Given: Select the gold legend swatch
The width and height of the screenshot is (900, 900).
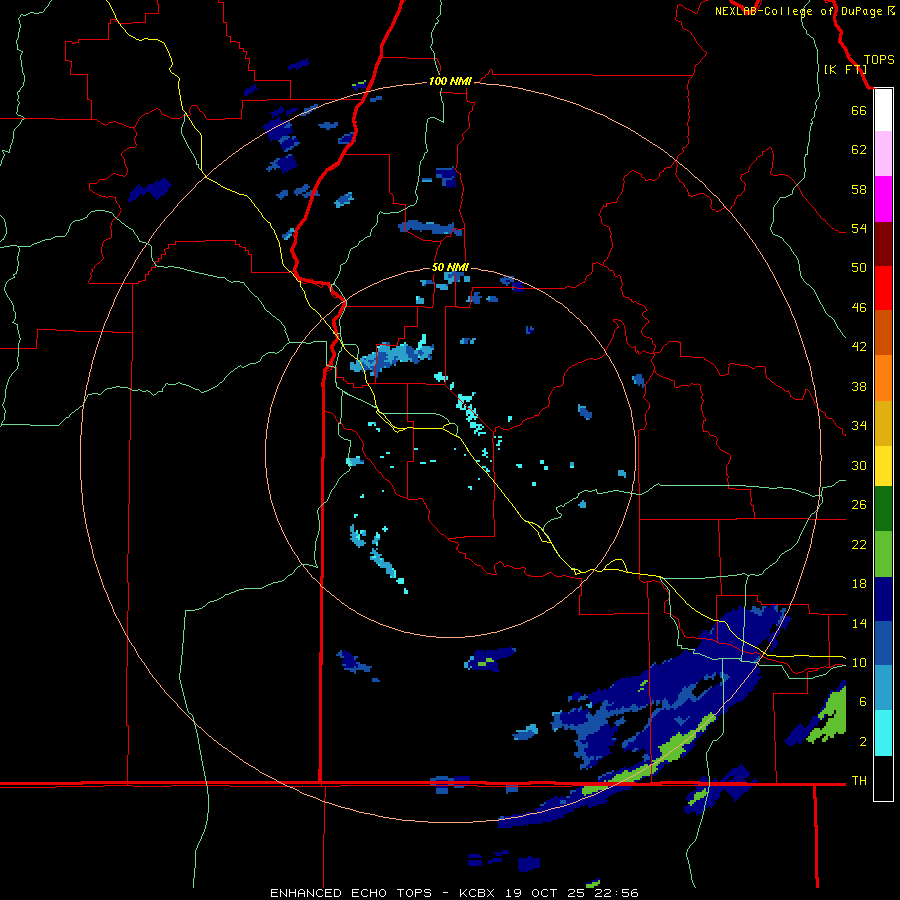Looking at the screenshot, I should (883, 423).
